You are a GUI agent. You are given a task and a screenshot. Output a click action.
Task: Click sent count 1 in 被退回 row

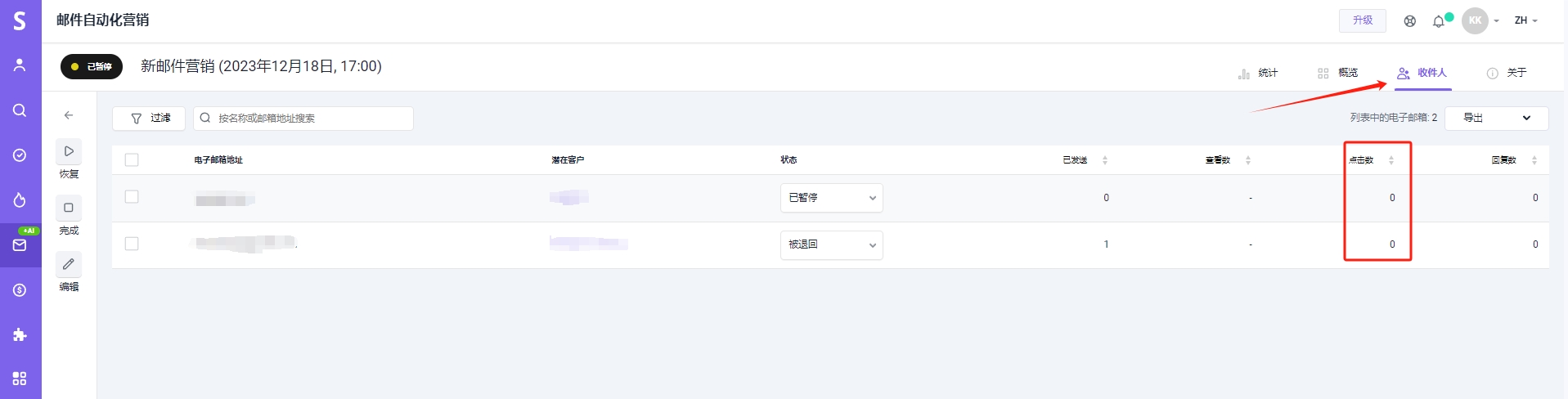(1107, 244)
